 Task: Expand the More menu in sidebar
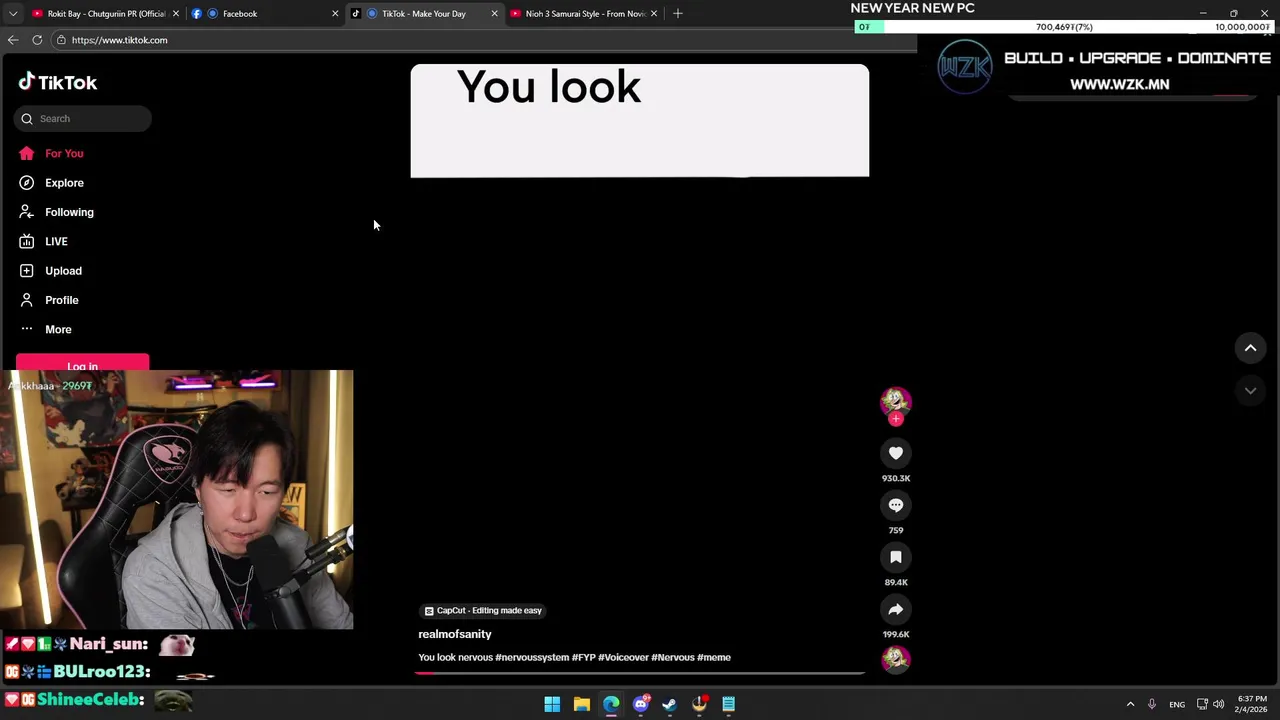[58, 329]
